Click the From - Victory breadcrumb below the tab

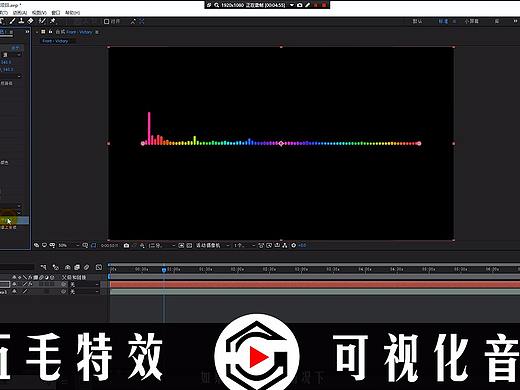coord(55,41)
